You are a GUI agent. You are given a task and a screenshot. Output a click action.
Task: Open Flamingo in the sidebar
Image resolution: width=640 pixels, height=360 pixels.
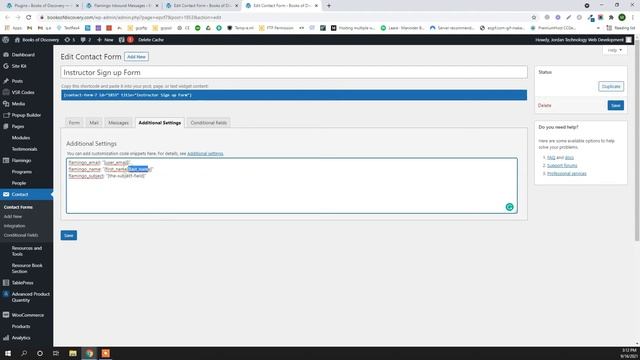21,161
